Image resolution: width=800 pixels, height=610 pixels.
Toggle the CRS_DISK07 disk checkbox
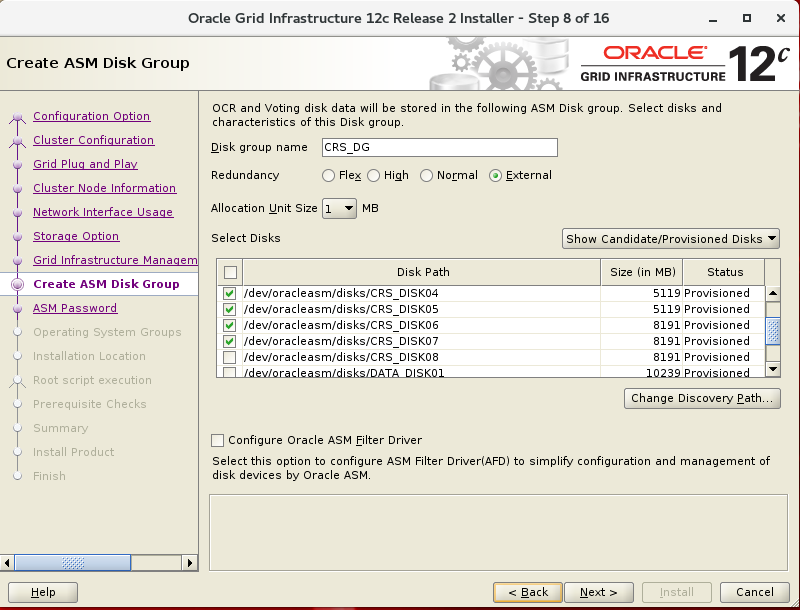point(230,341)
